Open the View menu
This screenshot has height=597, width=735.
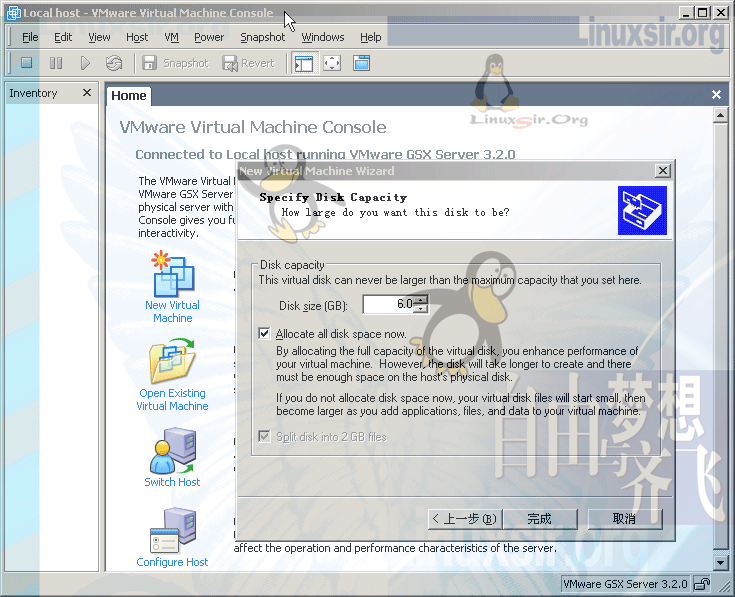[99, 37]
